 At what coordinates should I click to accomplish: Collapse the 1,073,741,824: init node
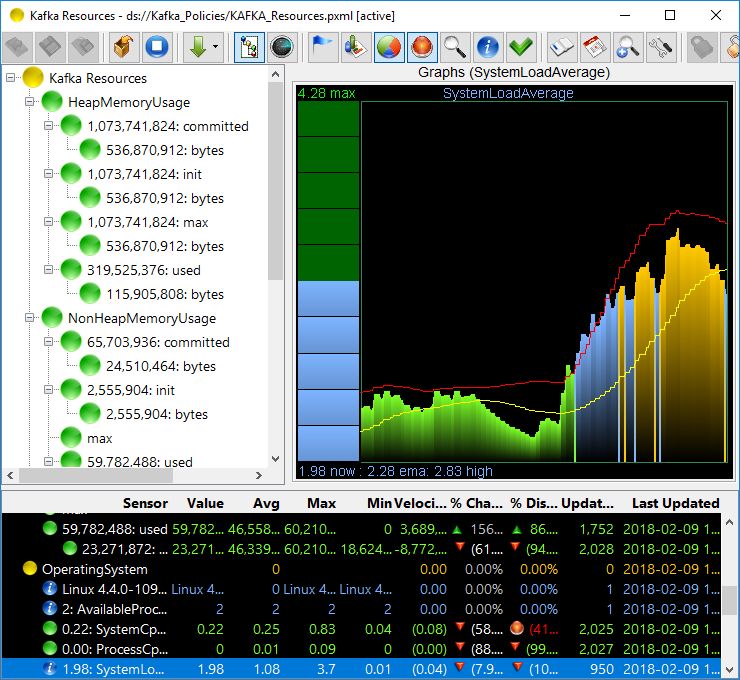pos(48,174)
